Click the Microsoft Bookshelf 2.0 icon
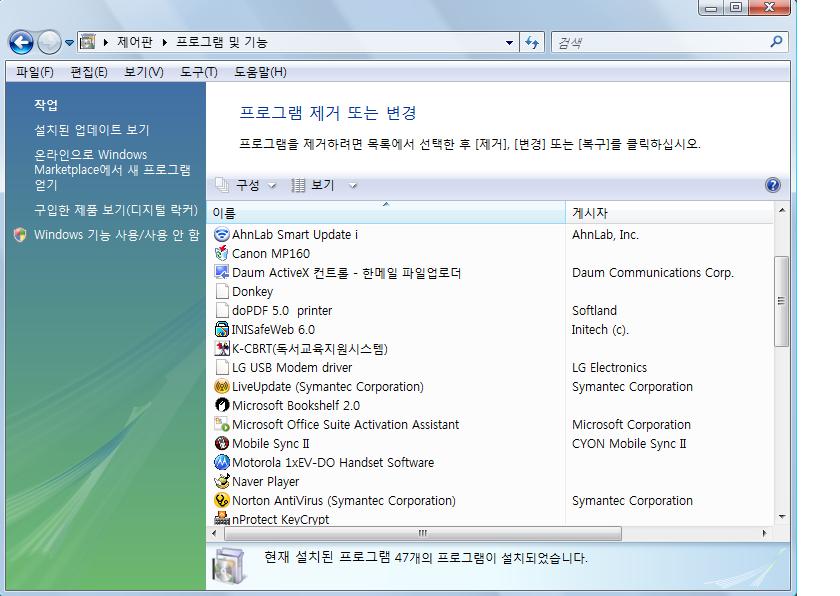The width and height of the screenshot is (840, 596). coord(221,405)
